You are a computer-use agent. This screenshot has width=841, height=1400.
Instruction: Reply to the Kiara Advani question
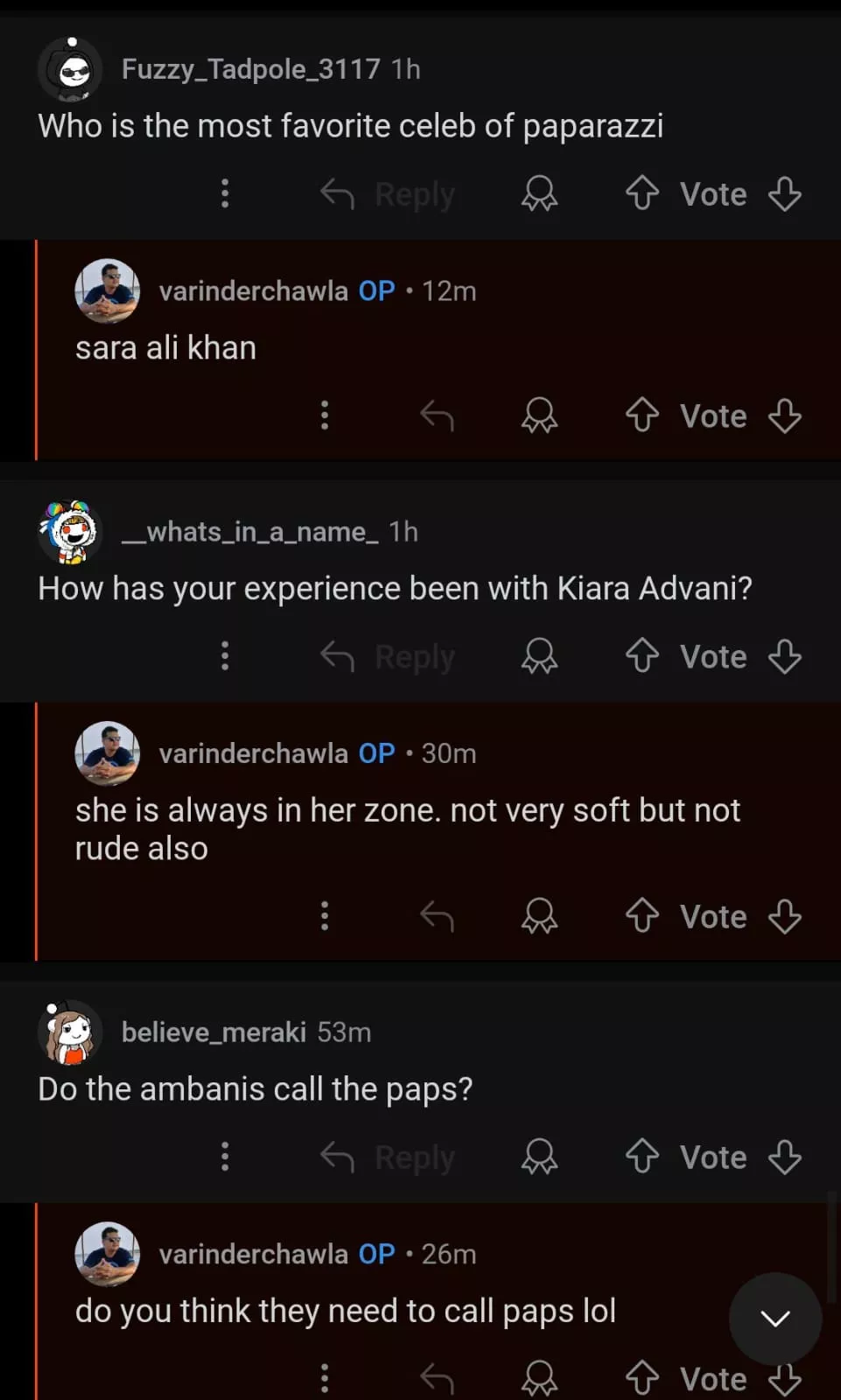pos(389,656)
